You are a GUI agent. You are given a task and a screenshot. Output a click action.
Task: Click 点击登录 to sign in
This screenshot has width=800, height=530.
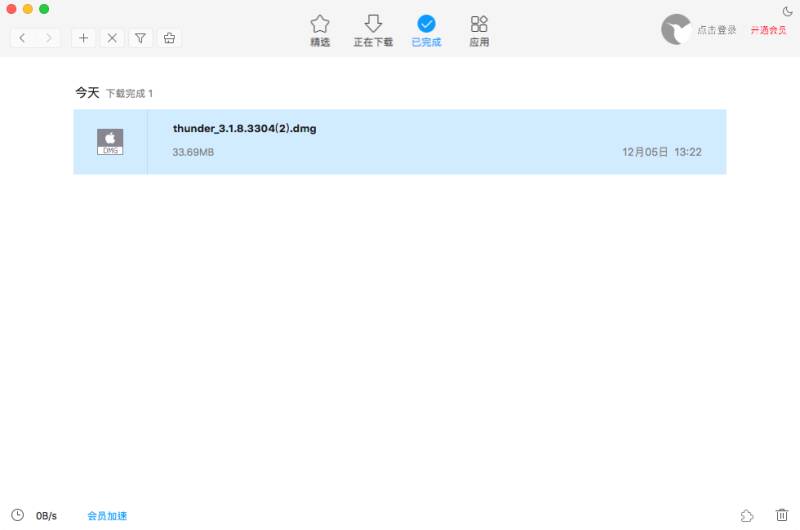pos(717,30)
